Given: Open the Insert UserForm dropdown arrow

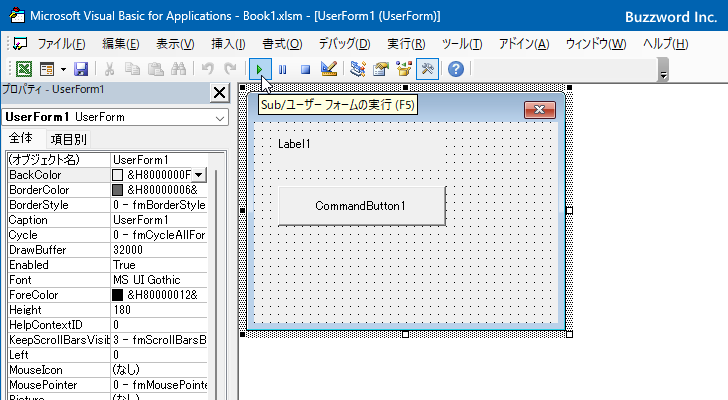Looking at the screenshot, I should 64,70.
